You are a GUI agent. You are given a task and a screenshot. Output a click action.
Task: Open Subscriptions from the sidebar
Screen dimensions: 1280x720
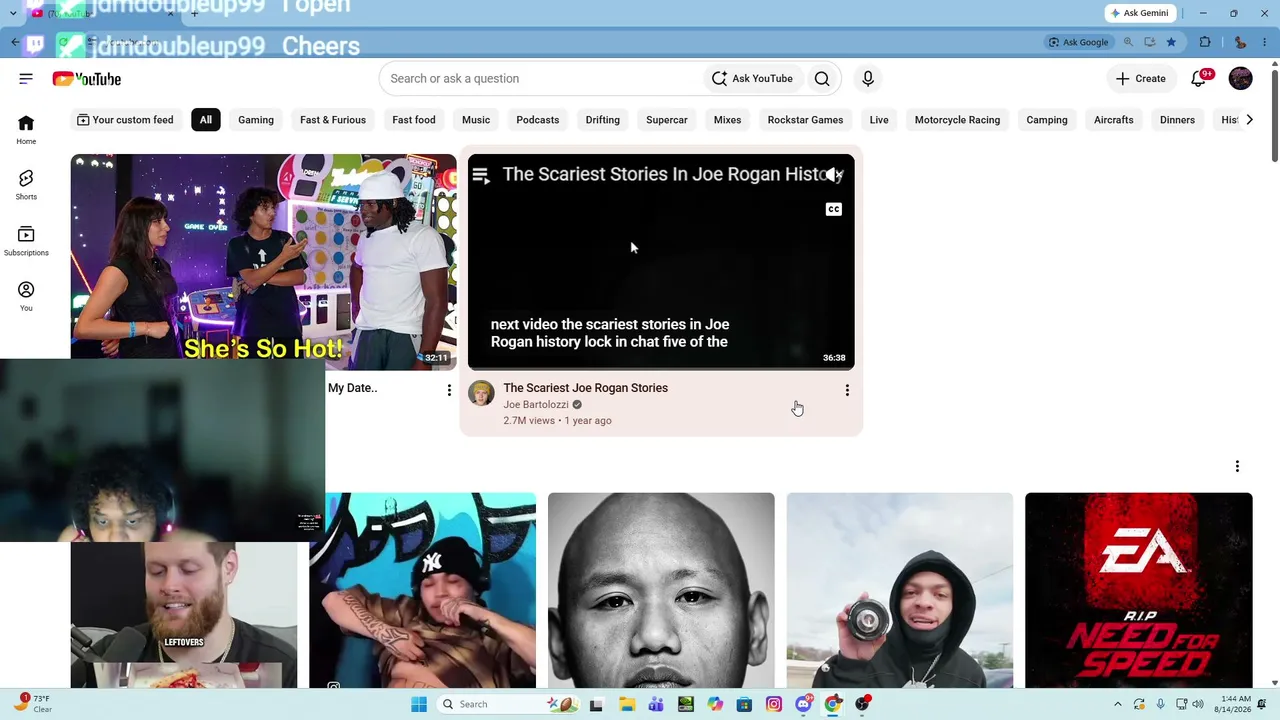tap(26, 240)
